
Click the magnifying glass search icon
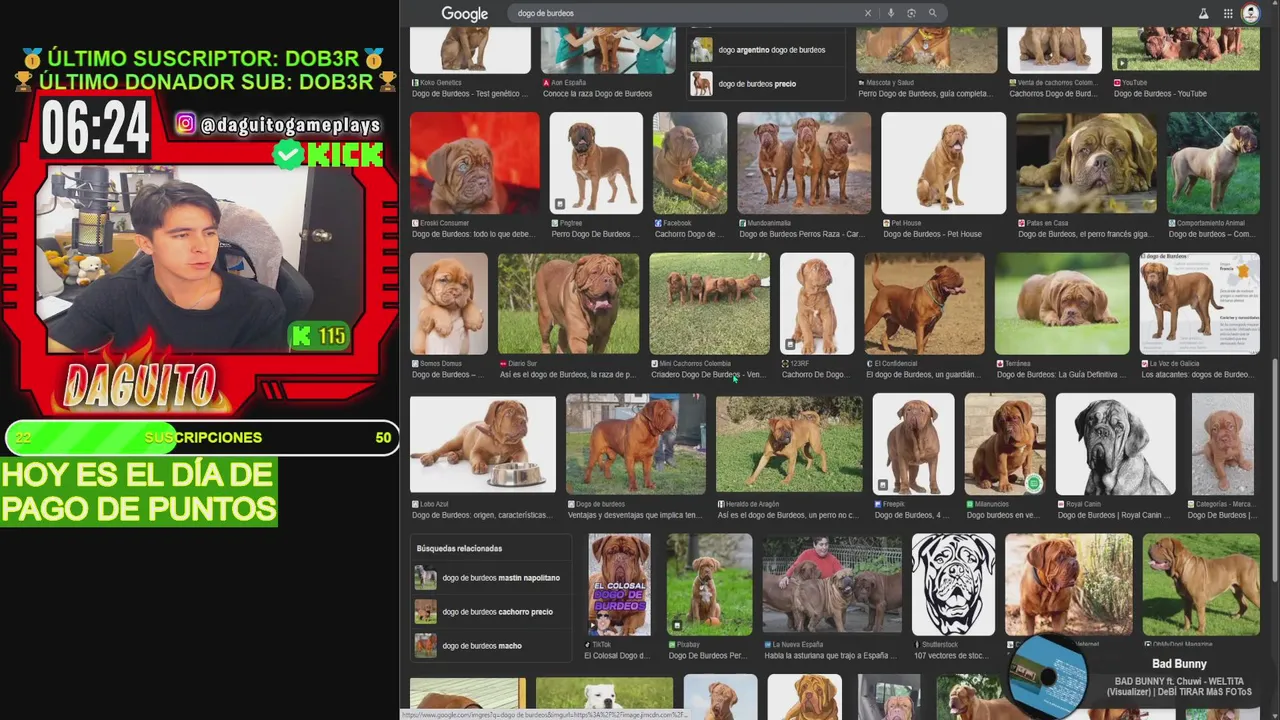932,13
